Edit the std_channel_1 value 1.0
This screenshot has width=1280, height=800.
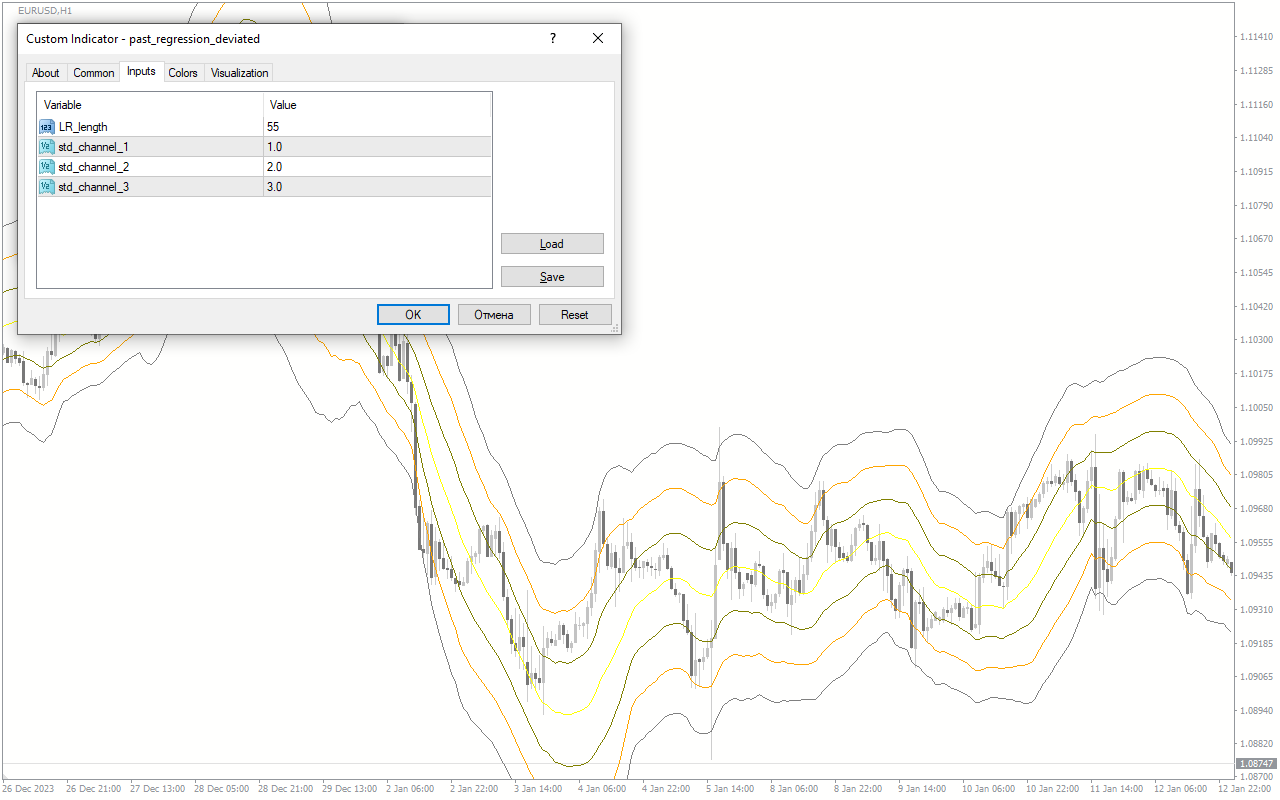(x=377, y=146)
